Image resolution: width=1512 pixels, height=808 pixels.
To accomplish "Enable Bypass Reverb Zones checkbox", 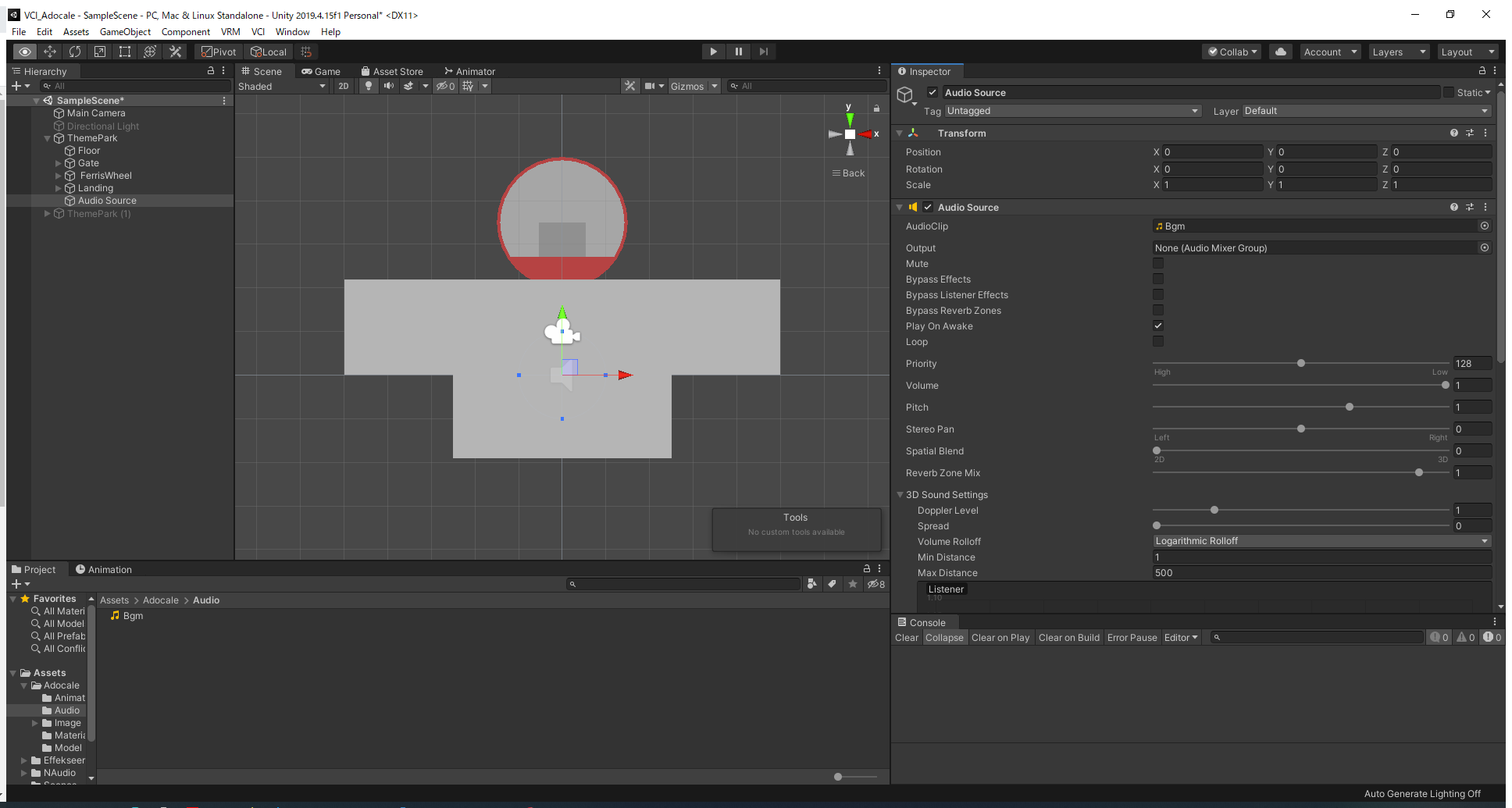I will pyautogui.click(x=1158, y=311).
